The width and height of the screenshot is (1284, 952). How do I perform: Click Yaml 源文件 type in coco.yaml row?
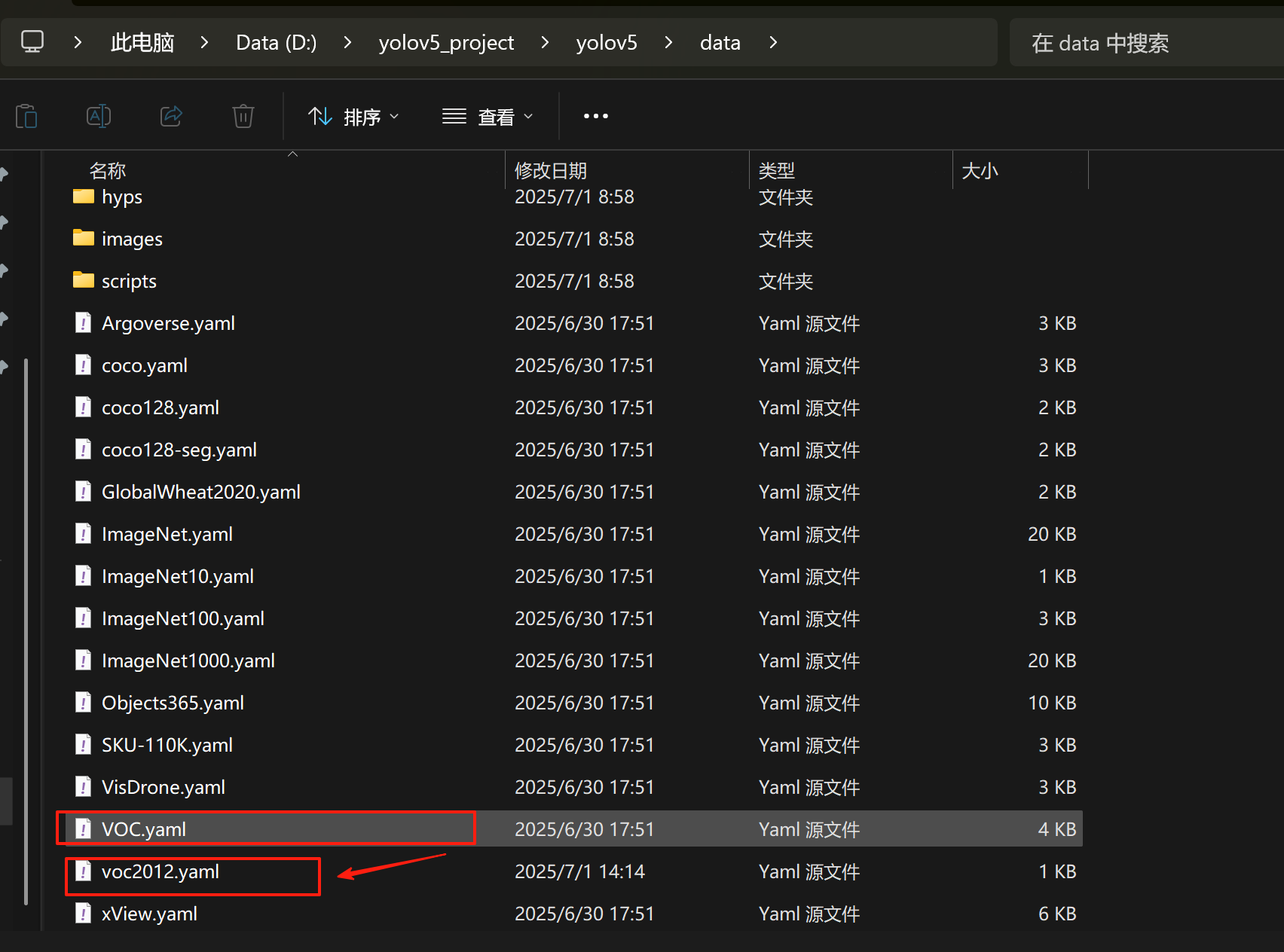(x=809, y=365)
